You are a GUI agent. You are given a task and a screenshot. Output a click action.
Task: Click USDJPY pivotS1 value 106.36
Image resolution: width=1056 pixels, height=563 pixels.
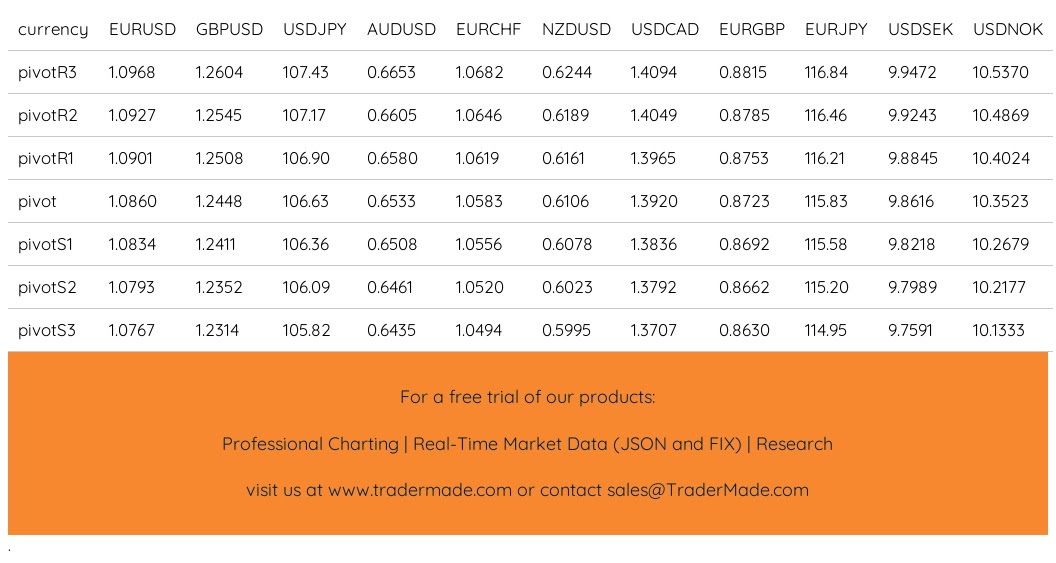click(306, 245)
